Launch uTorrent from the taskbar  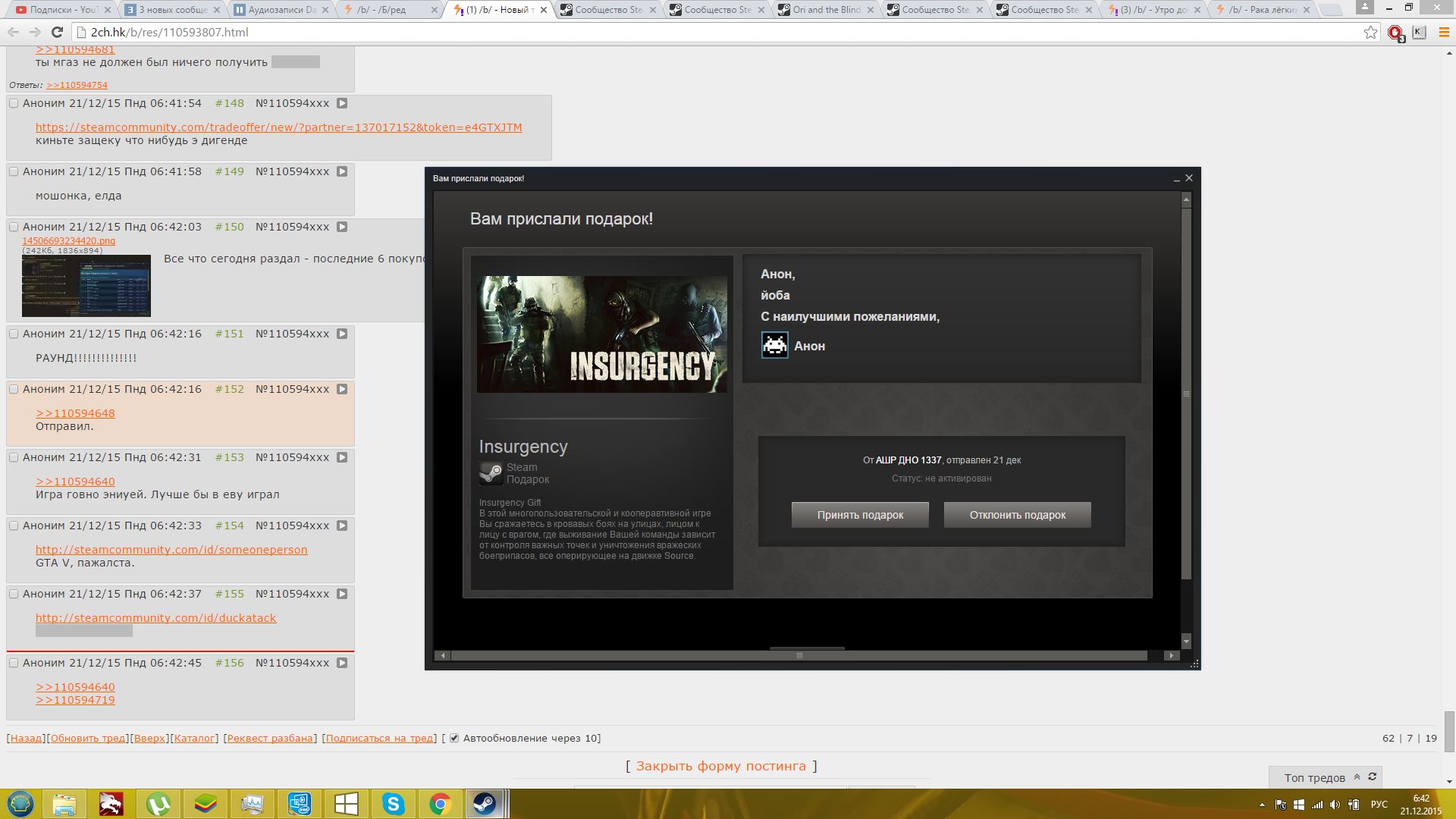point(158,804)
